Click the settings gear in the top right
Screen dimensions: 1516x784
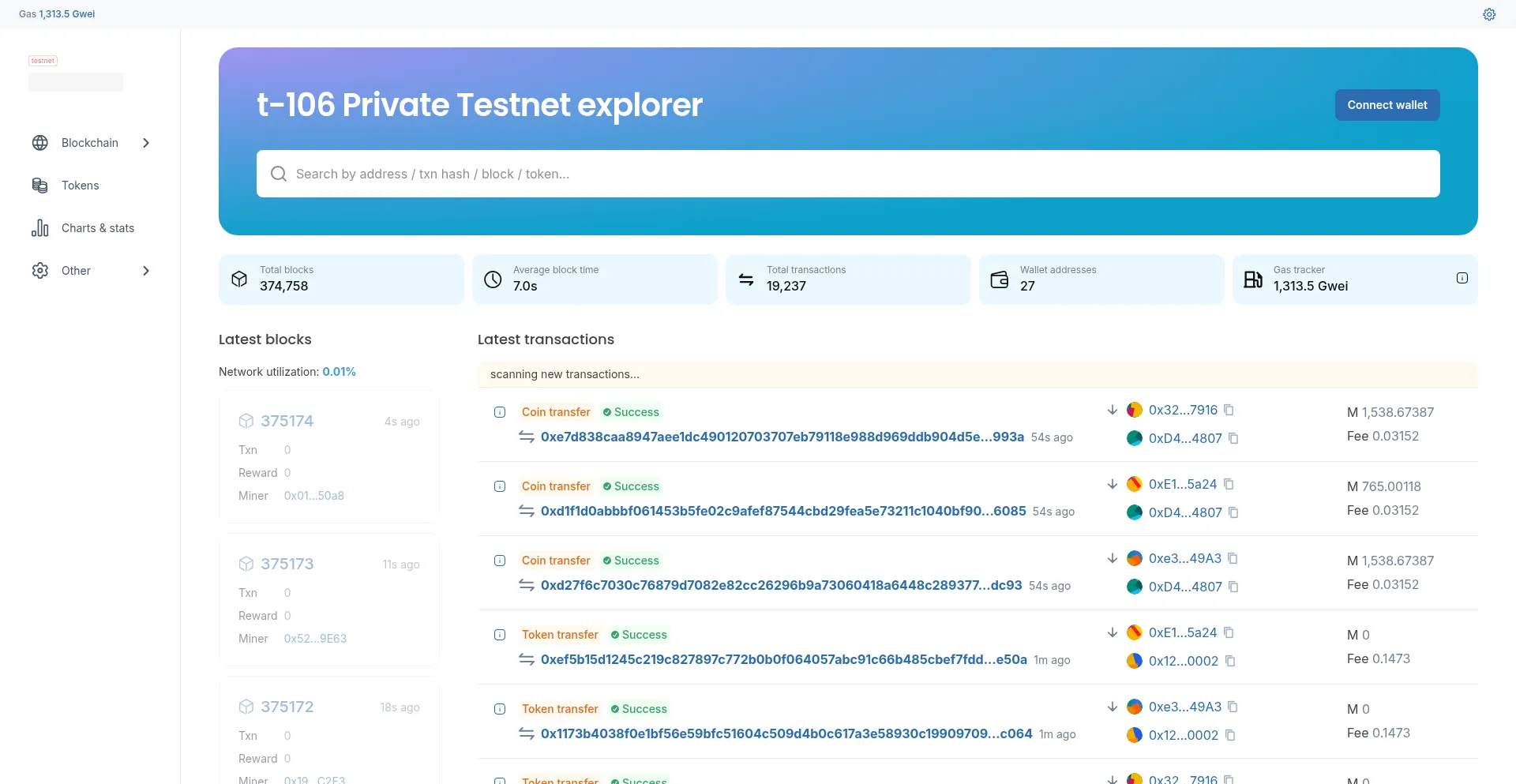click(1490, 14)
